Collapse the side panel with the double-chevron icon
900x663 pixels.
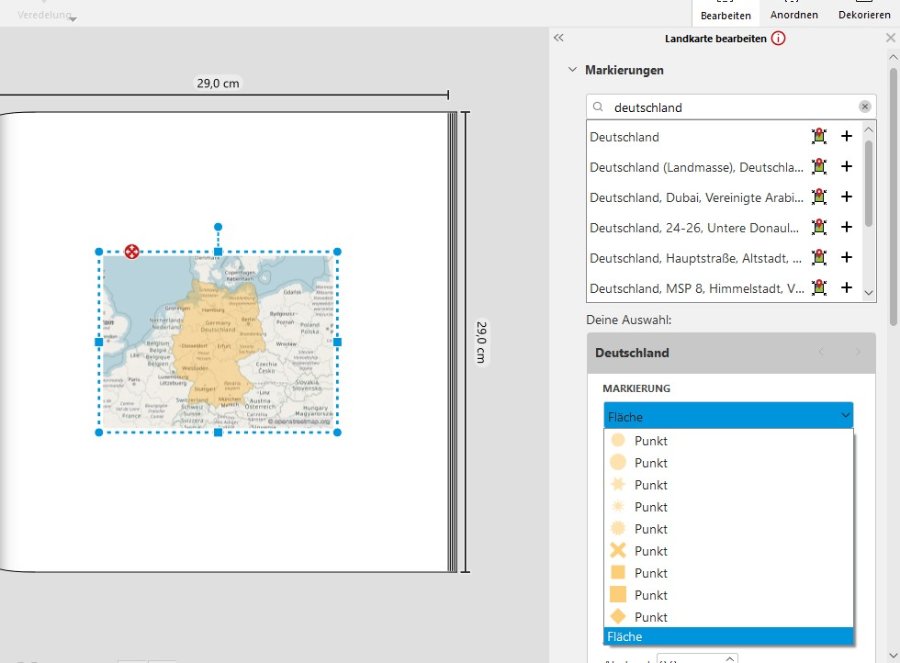[x=559, y=38]
